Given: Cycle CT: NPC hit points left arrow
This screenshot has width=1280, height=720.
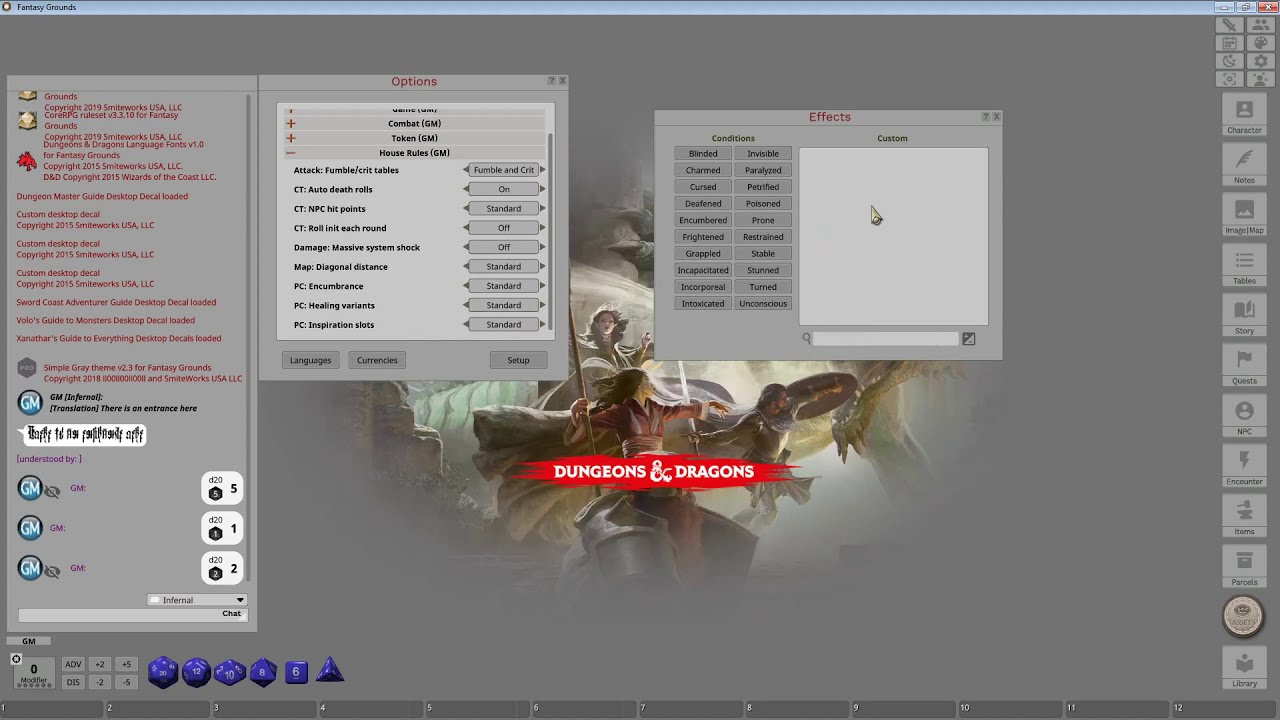Looking at the screenshot, I should [466, 209].
